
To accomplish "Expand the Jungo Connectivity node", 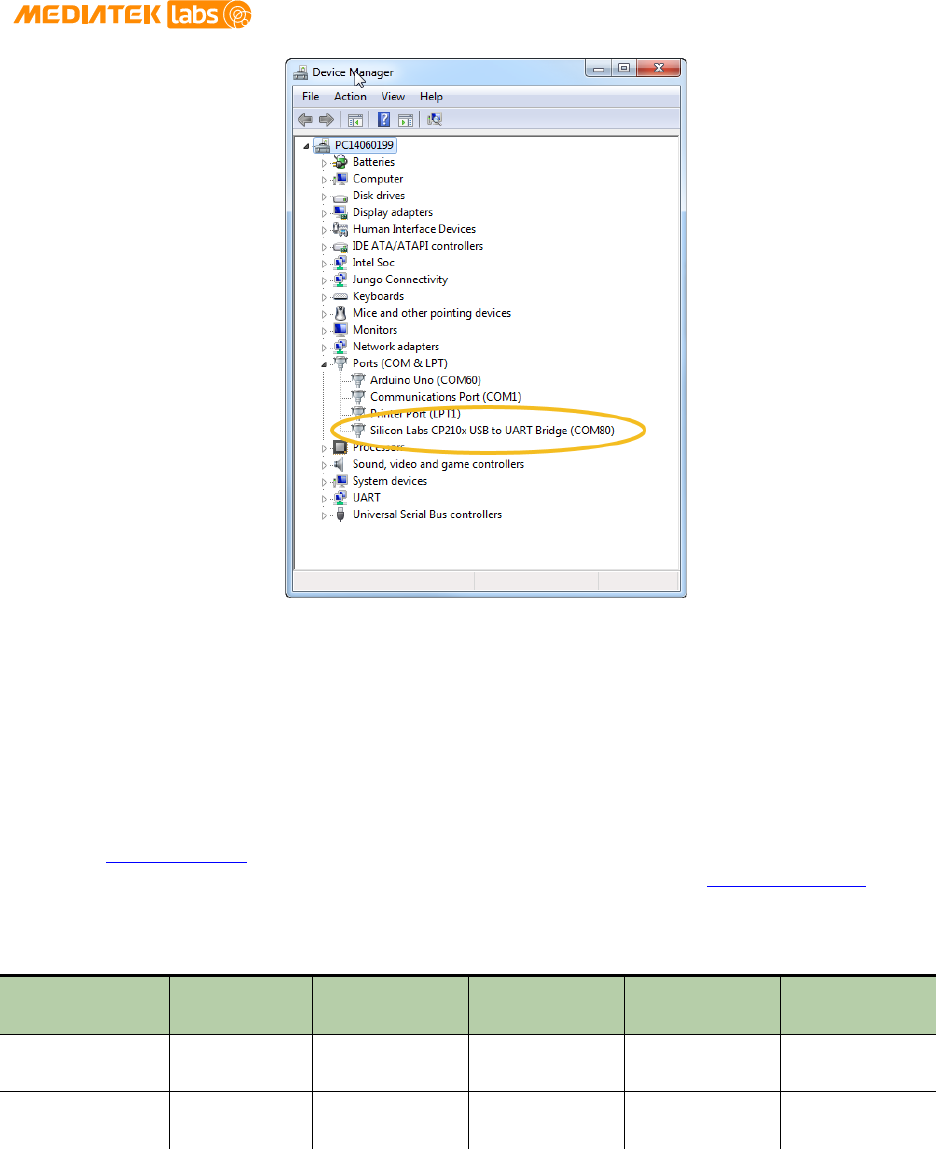I will pyautogui.click(x=324, y=280).
